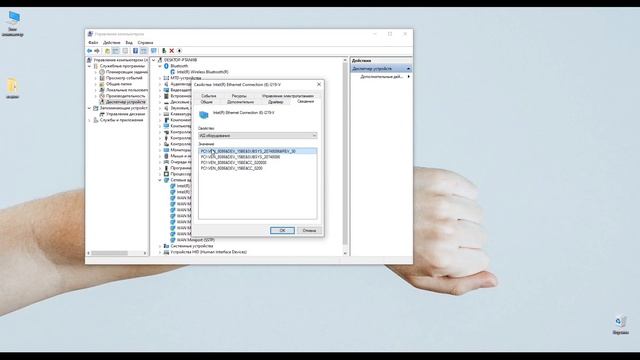Open the Вид menu

pos(129,42)
